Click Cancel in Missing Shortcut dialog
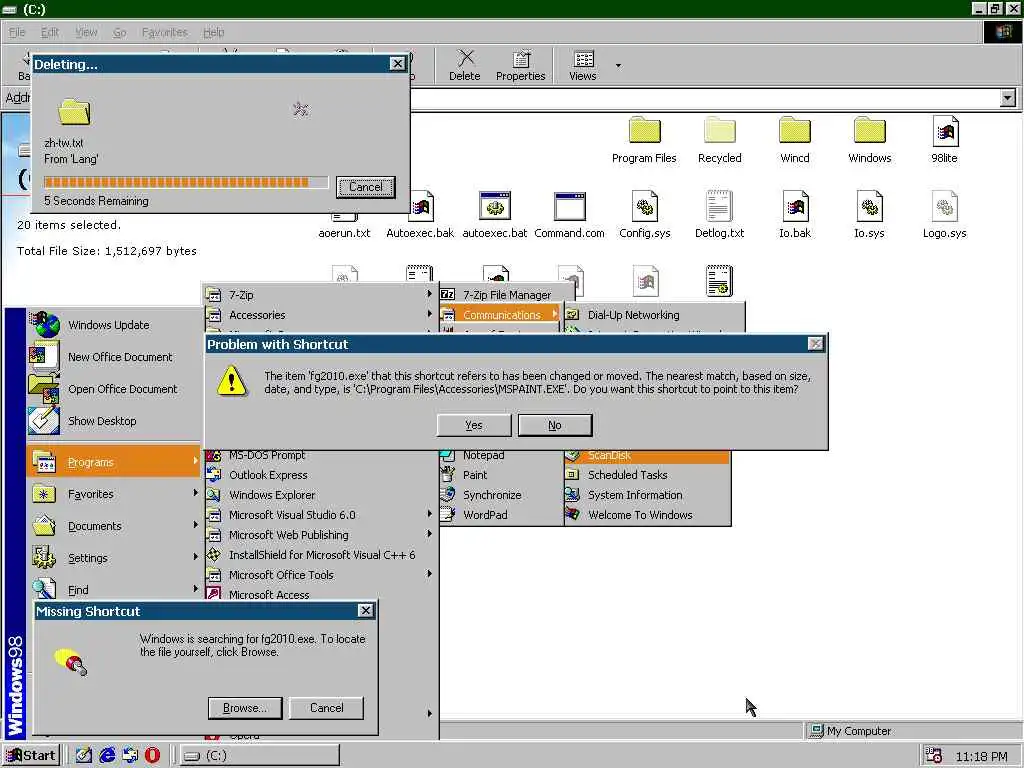1024x768 pixels. point(327,708)
